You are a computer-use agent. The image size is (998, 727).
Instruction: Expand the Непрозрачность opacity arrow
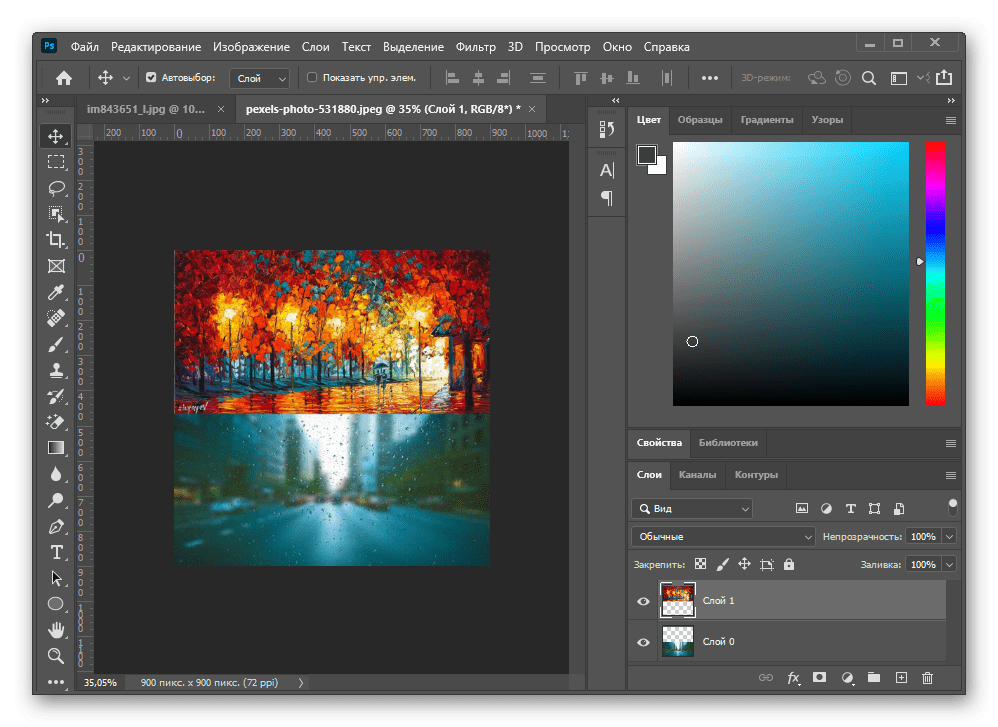949,537
